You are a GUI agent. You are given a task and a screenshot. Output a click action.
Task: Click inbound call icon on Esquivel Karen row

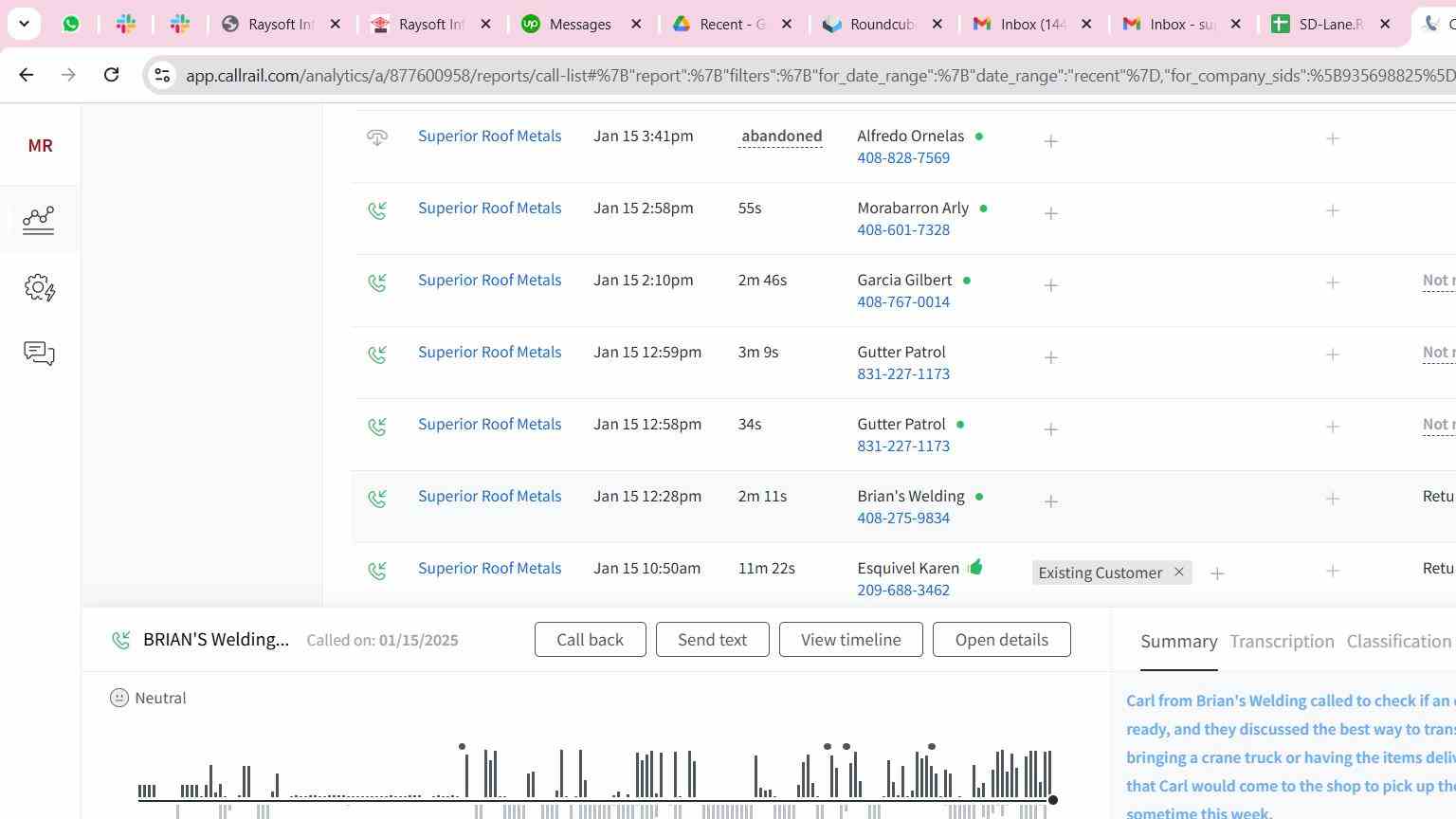coord(377,570)
